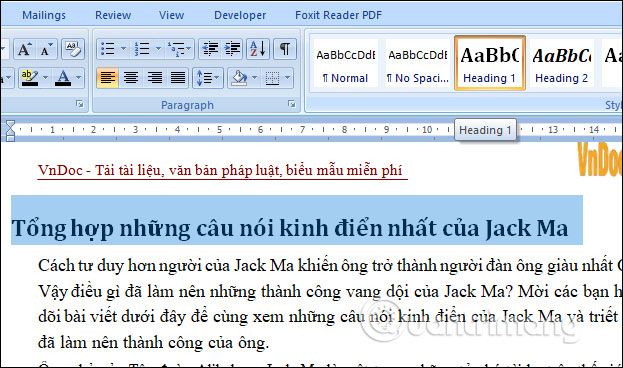The width and height of the screenshot is (623, 368).
Task: Switch to the View tab
Action: [x=171, y=15]
